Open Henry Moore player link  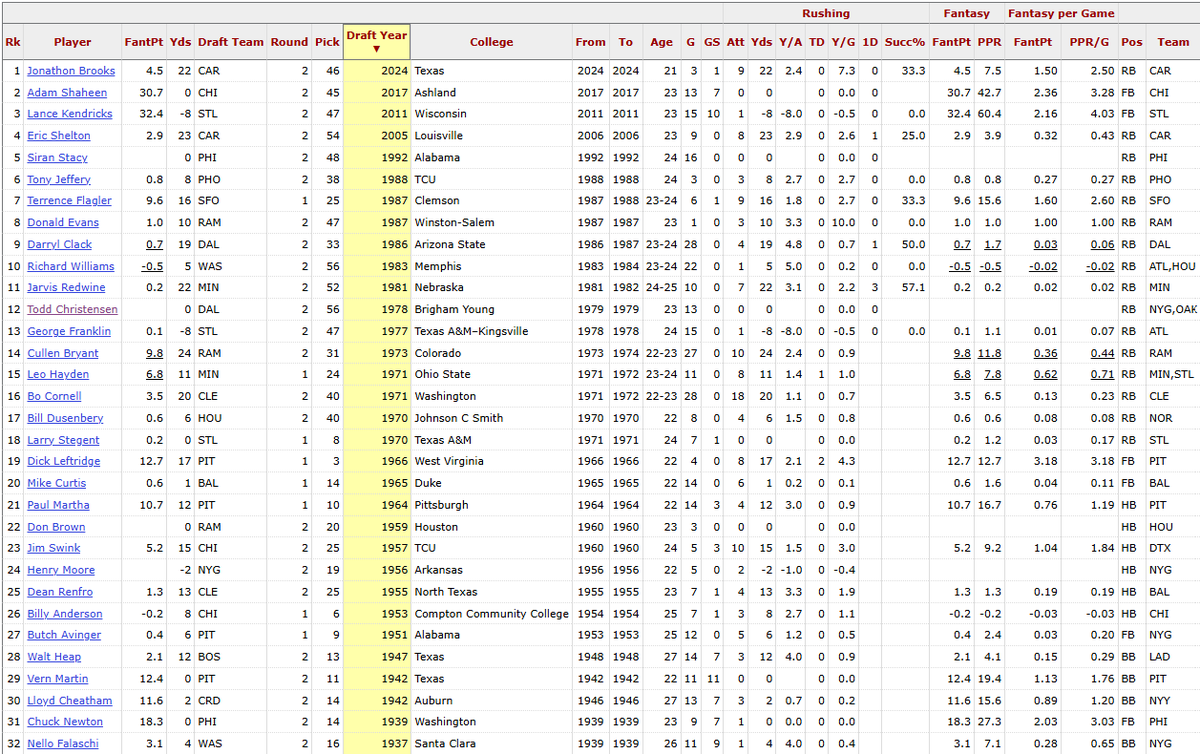tap(61, 571)
